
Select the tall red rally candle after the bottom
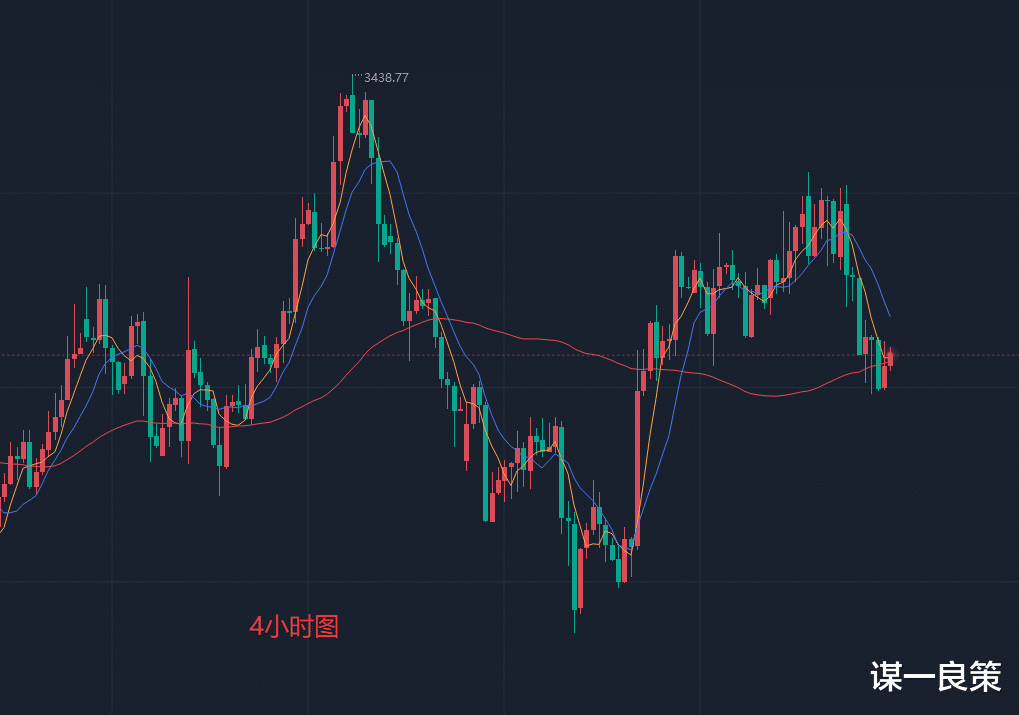[x=637, y=468]
